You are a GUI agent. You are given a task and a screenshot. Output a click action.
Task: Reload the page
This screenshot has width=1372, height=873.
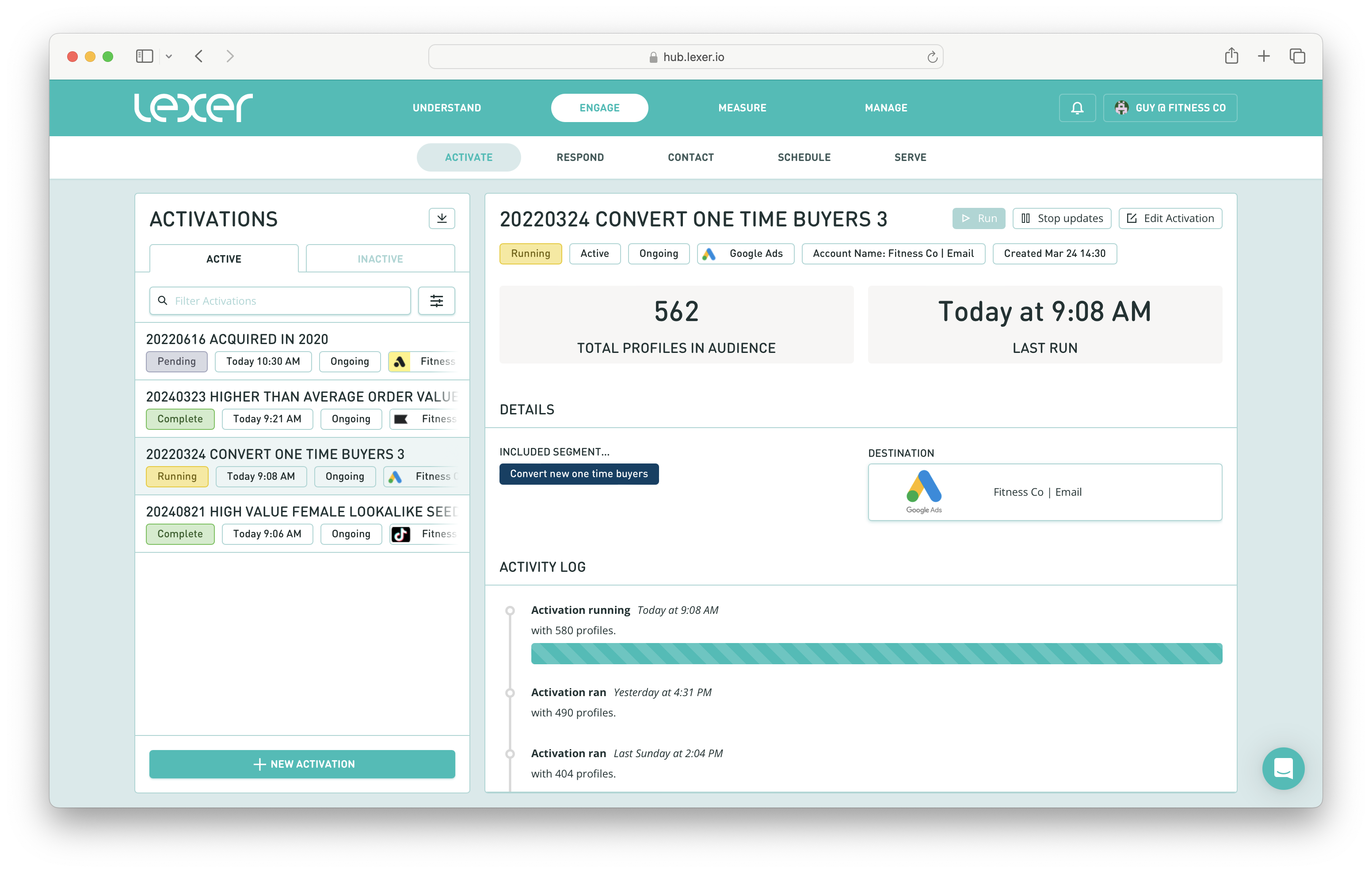point(932,57)
